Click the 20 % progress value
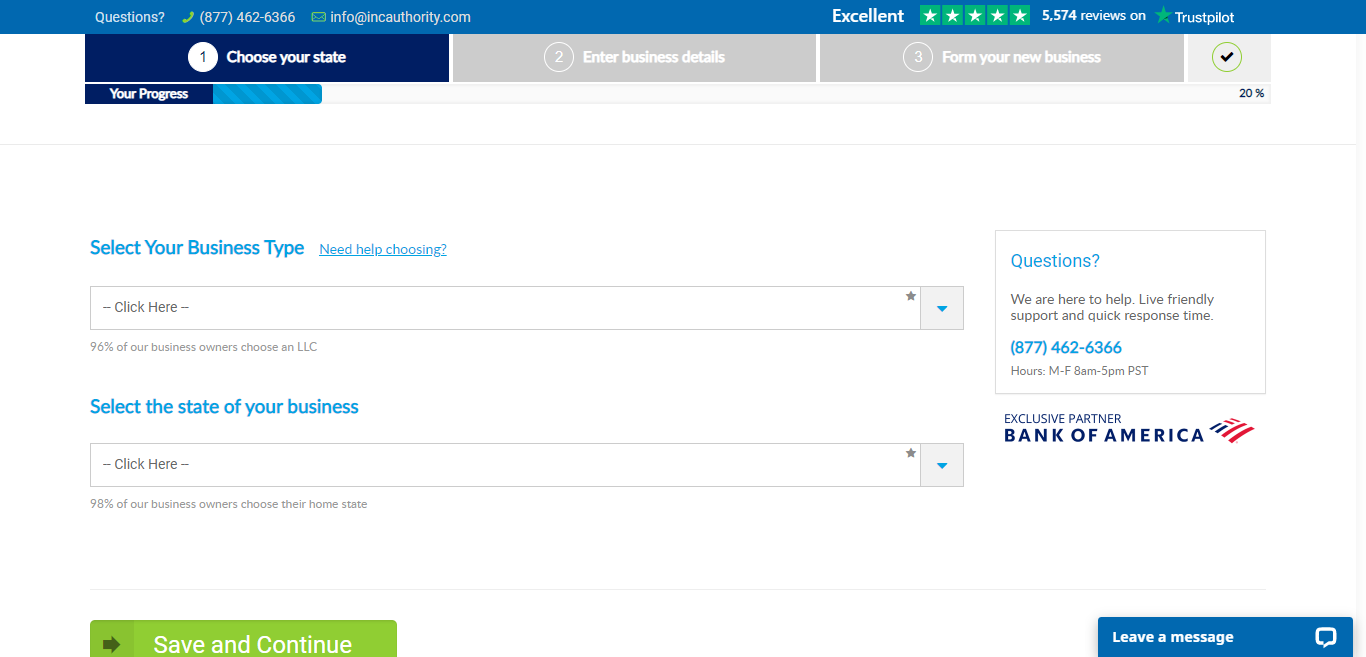 coord(1252,93)
